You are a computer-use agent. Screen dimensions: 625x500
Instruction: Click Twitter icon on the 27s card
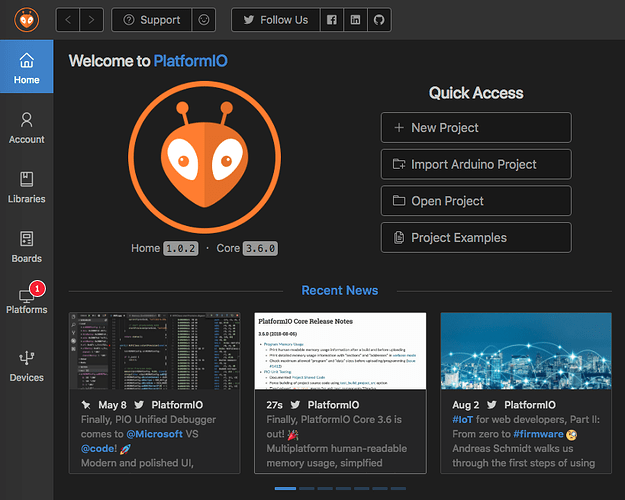(x=295, y=405)
